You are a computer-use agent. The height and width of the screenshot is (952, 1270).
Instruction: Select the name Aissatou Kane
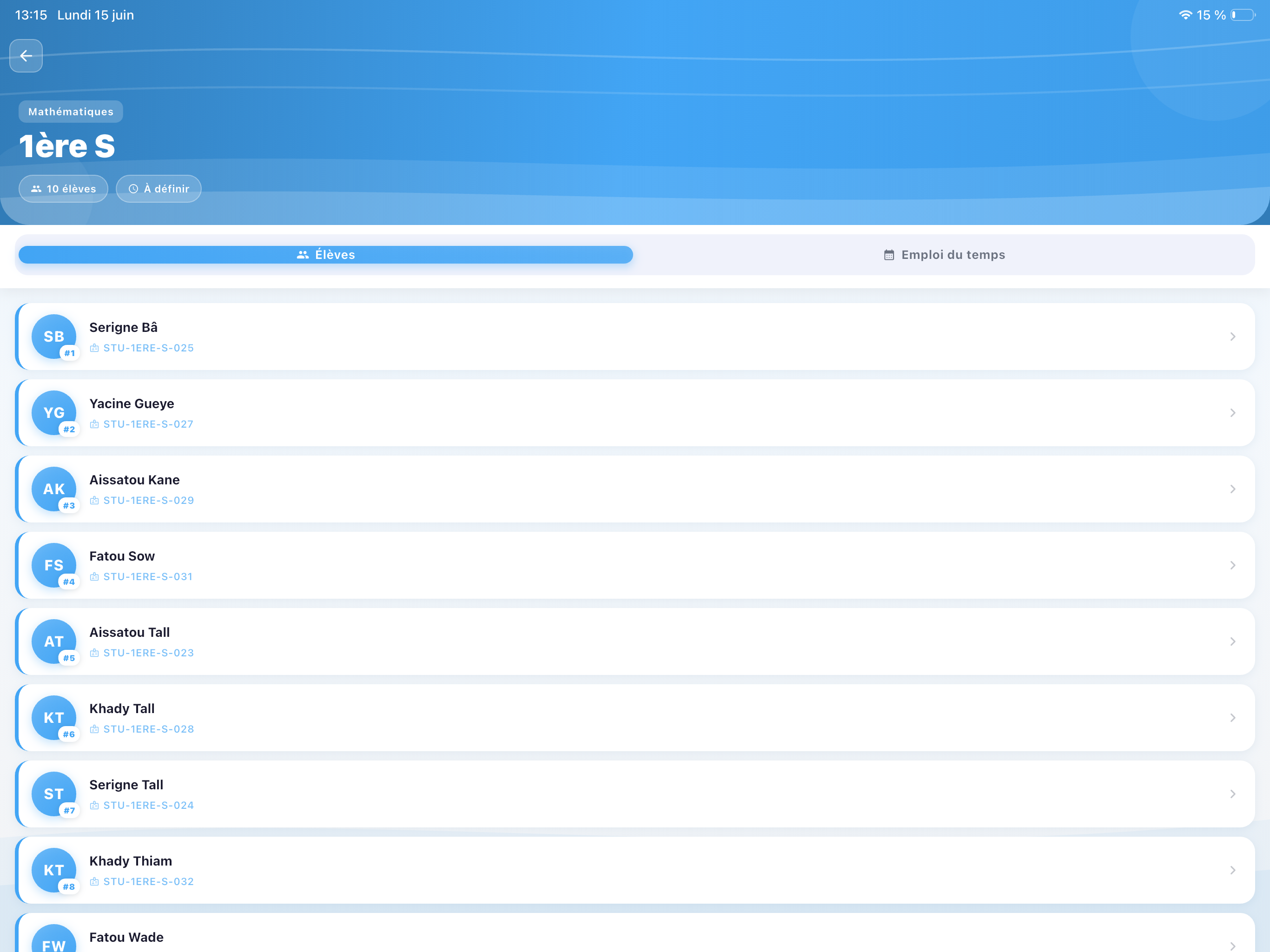coord(134,480)
